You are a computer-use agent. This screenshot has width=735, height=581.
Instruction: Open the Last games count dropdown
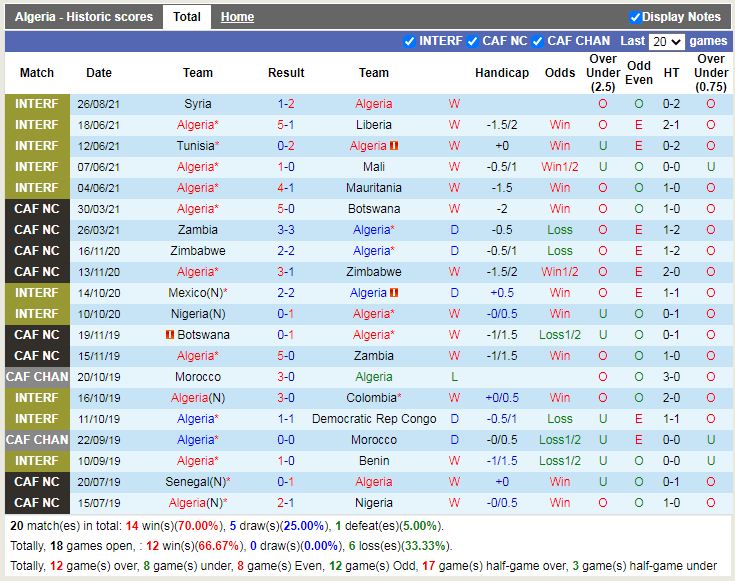coord(665,42)
